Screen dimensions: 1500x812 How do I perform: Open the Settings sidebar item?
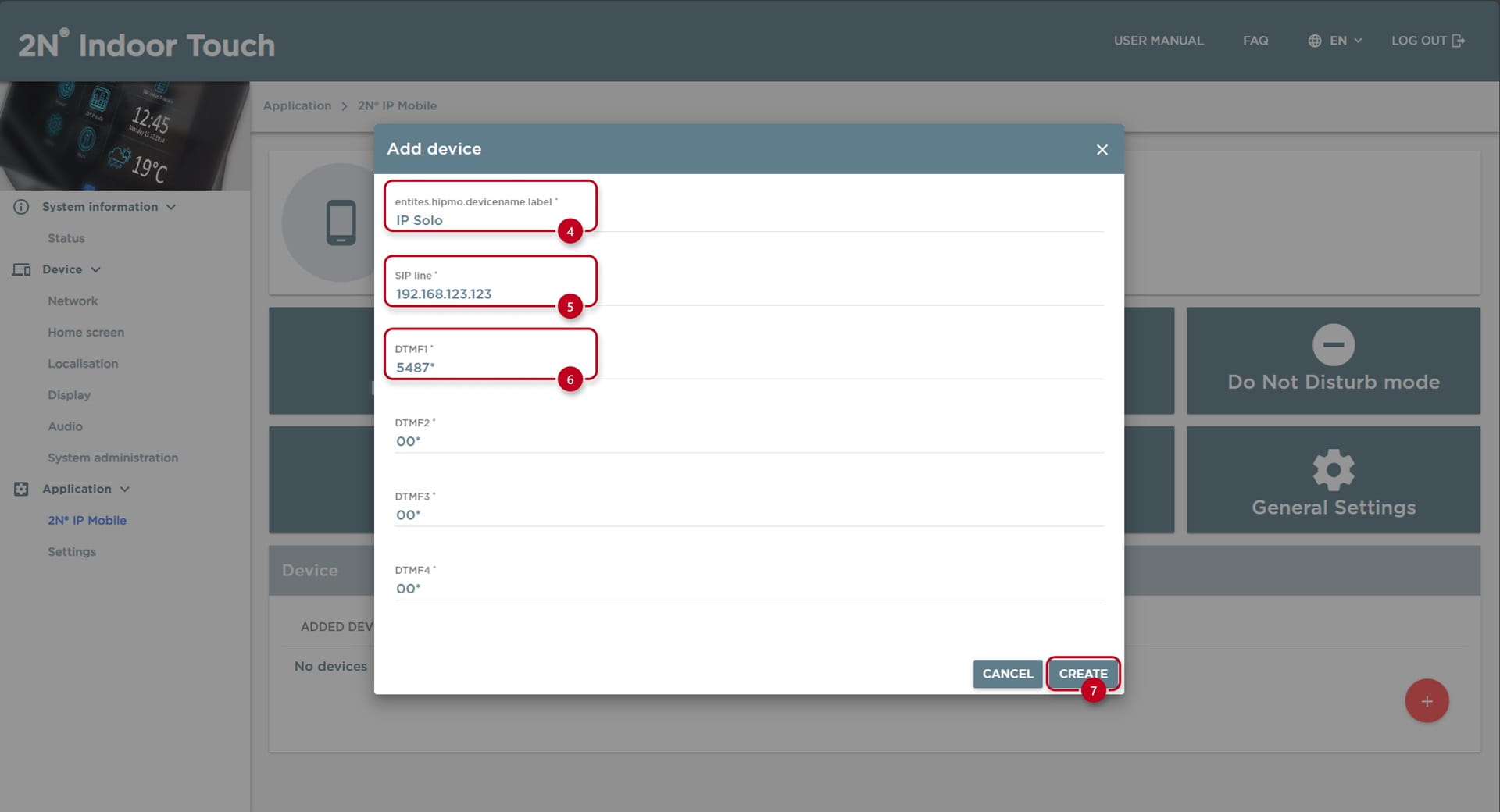pyautogui.click(x=72, y=551)
